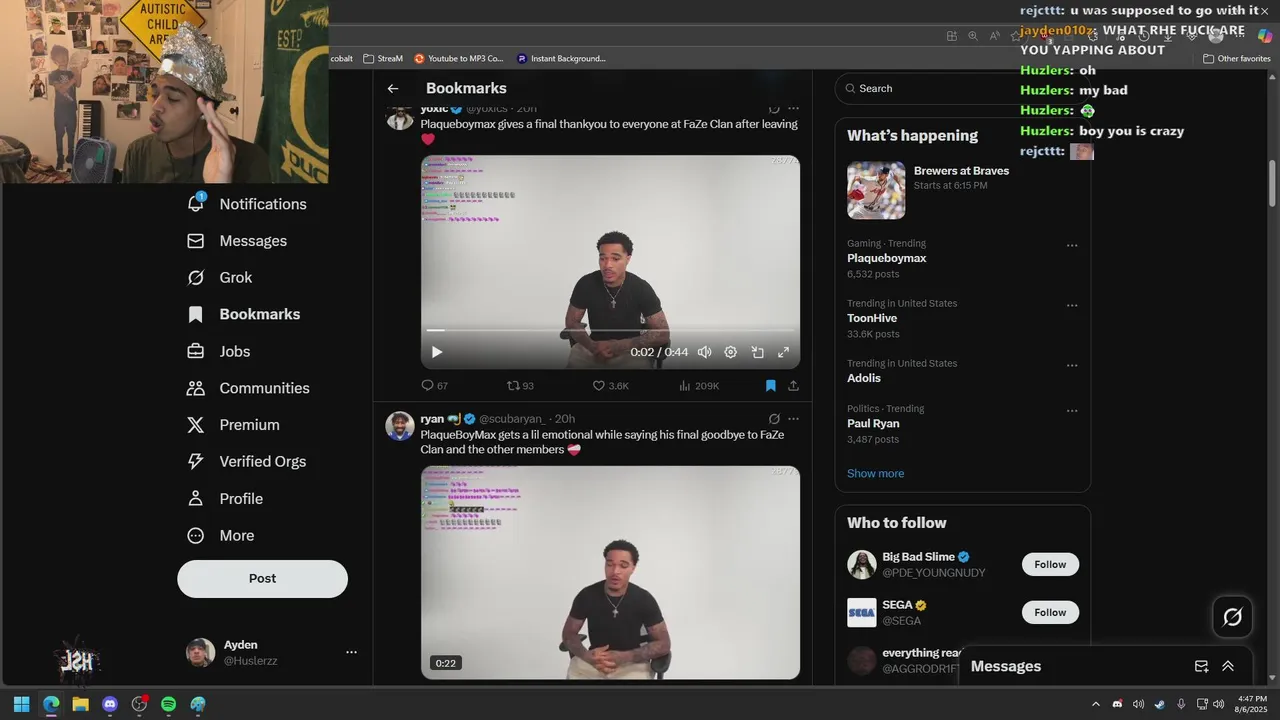The image size is (1280, 720).
Task: Open Messages in the left sidebar
Action: (x=237, y=241)
